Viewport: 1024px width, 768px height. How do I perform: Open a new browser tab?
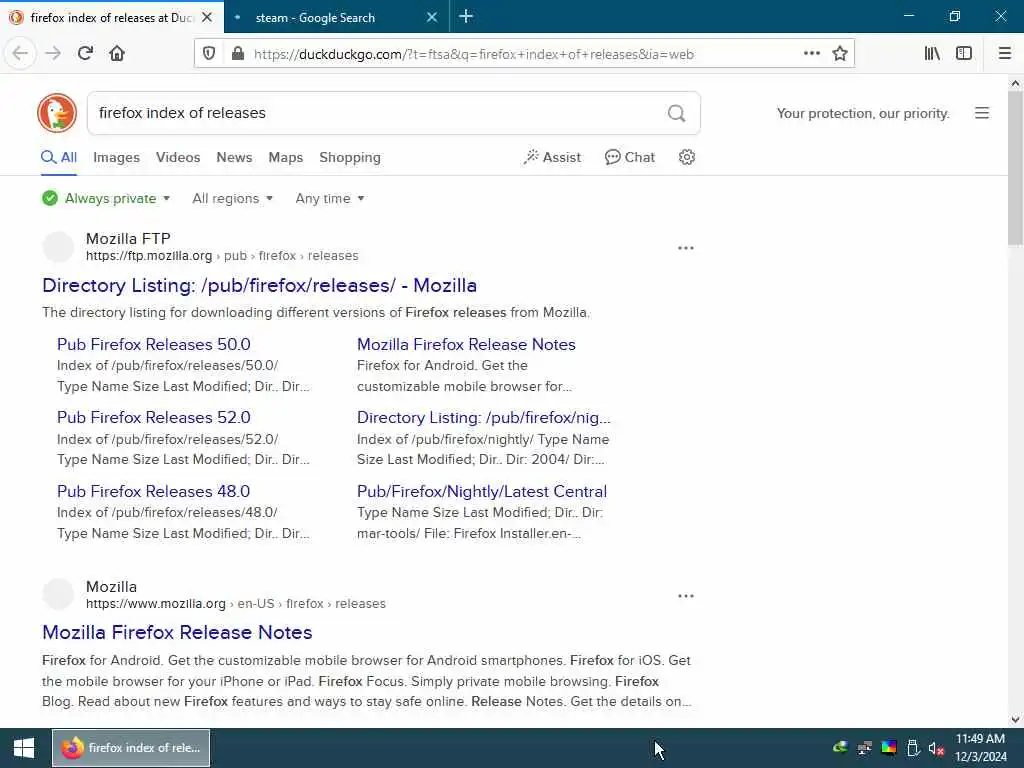pos(466,17)
